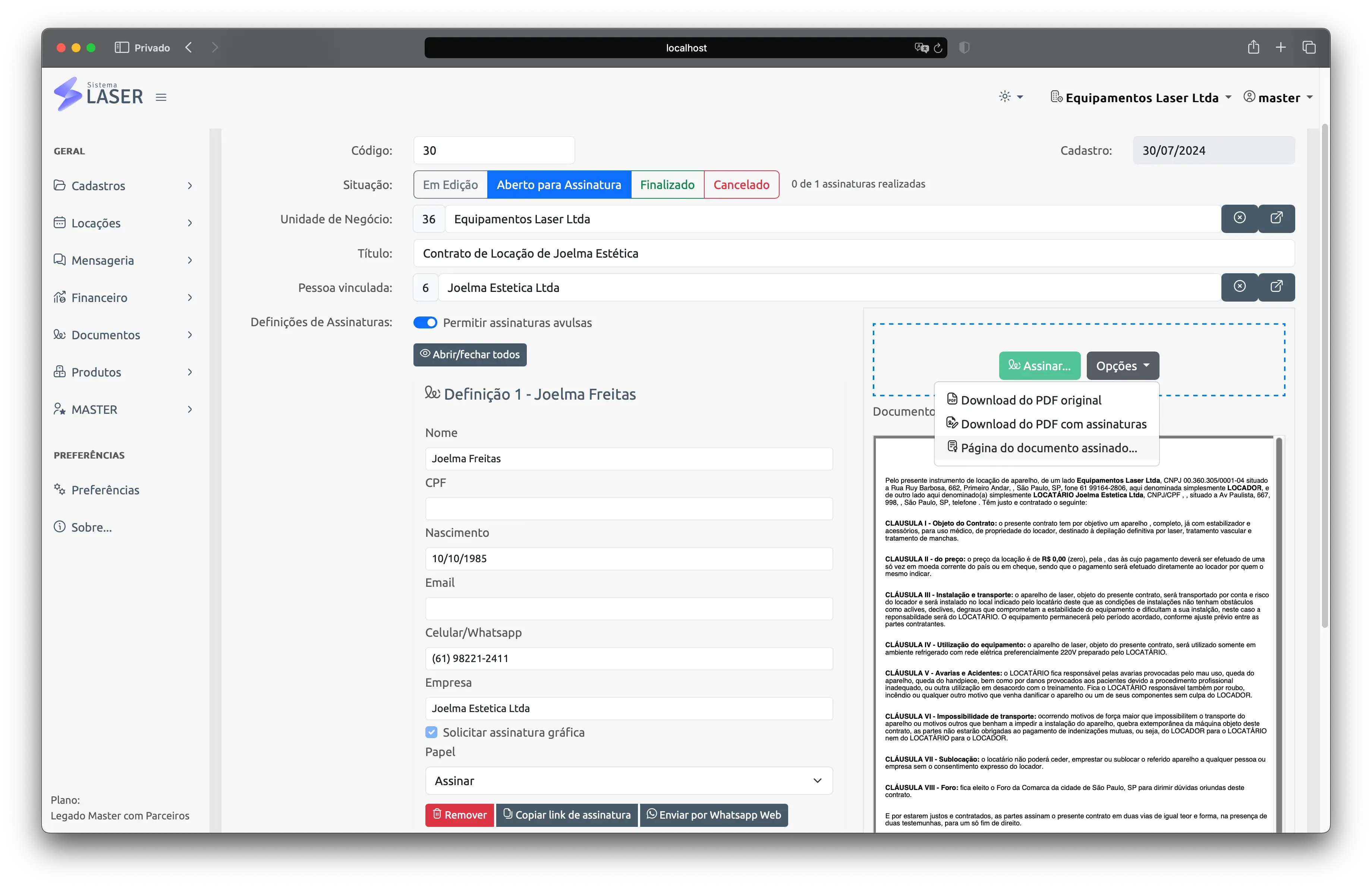The height and width of the screenshot is (888, 1372).
Task: Clear the Unidade de Negócio field
Action: [1239, 218]
